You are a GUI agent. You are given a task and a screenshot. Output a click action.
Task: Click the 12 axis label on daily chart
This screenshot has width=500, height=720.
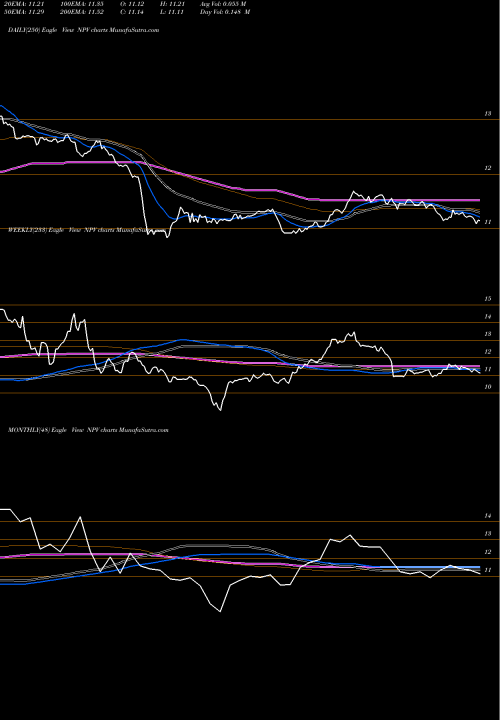click(x=489, y=168)
